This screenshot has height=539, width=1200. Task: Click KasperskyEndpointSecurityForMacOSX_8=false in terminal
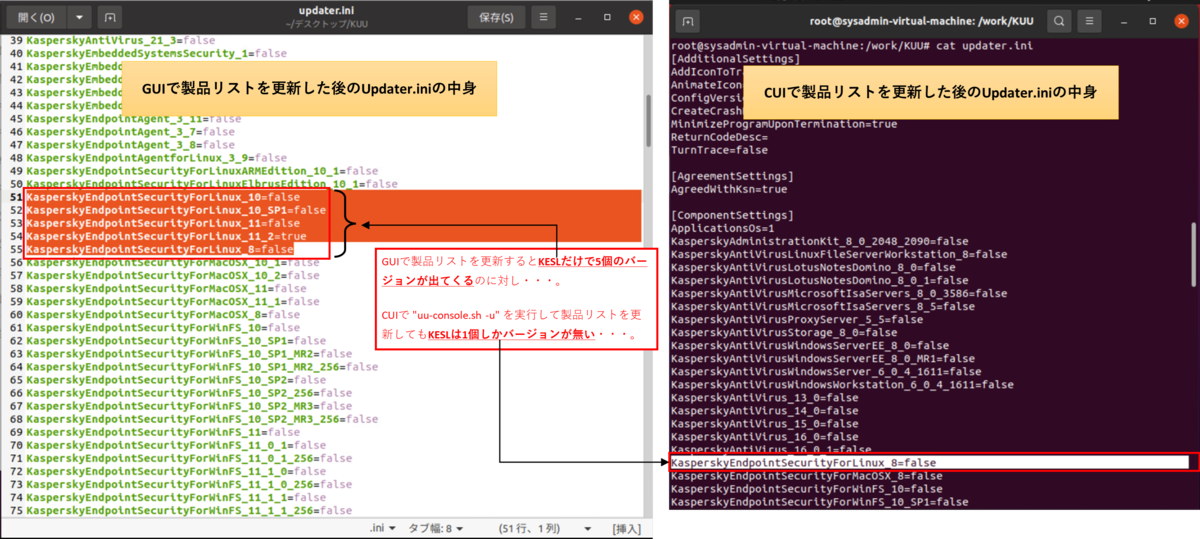pyautogui.click(x=807, y=476)
